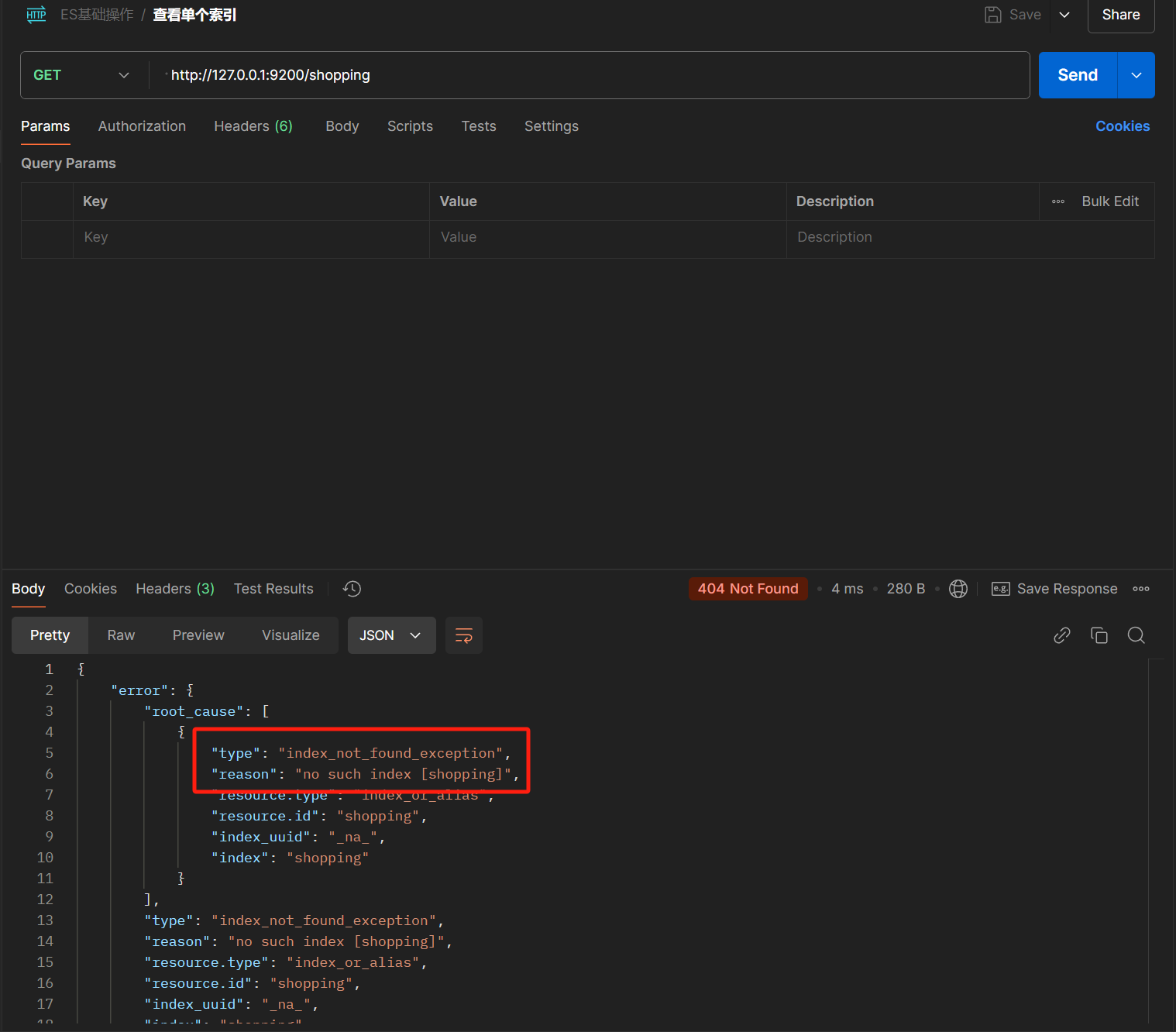
Task: Click the Save button label
Action: [1025, 15]
